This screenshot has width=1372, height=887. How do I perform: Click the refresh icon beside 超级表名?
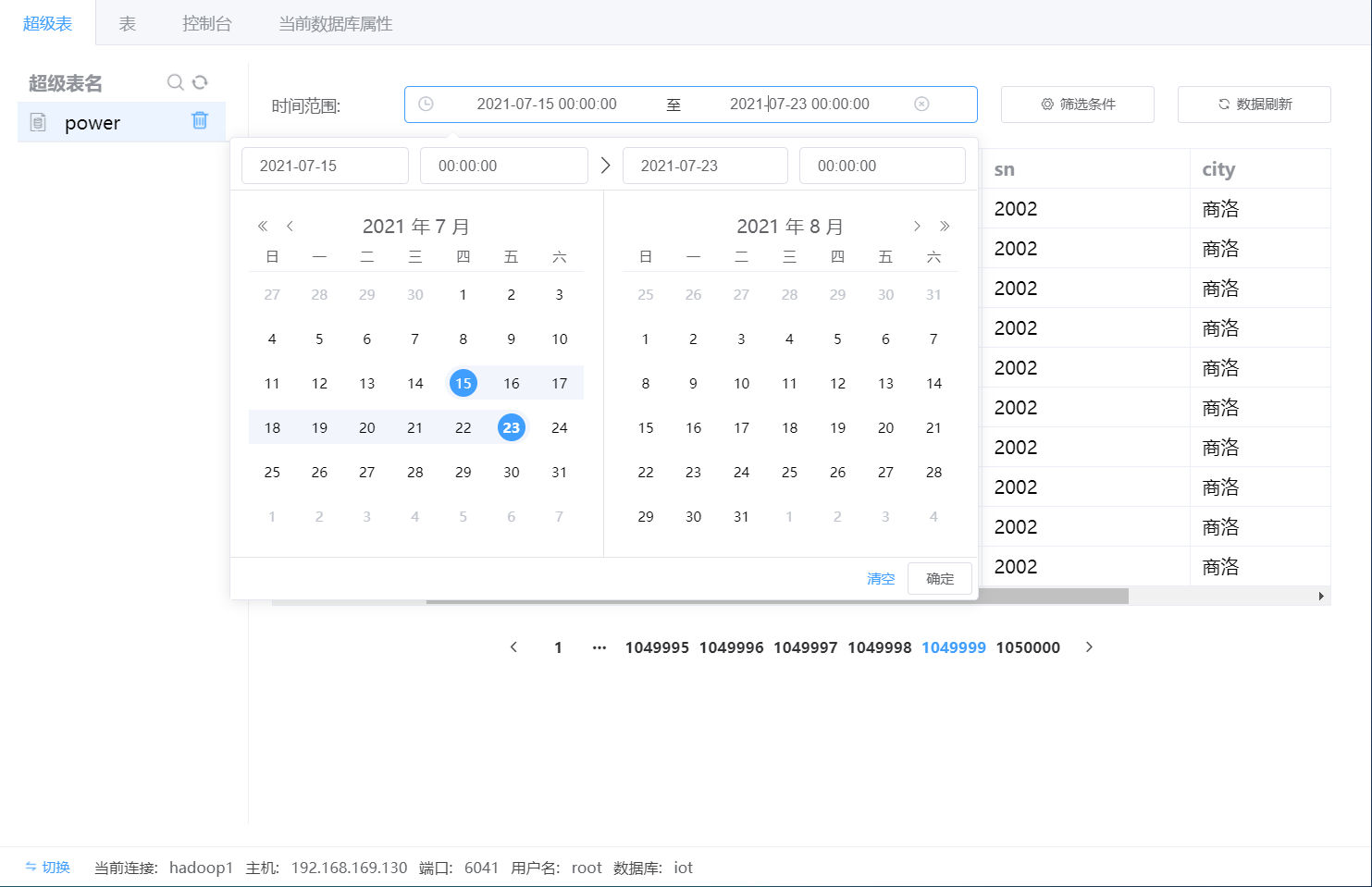point(200,82)
